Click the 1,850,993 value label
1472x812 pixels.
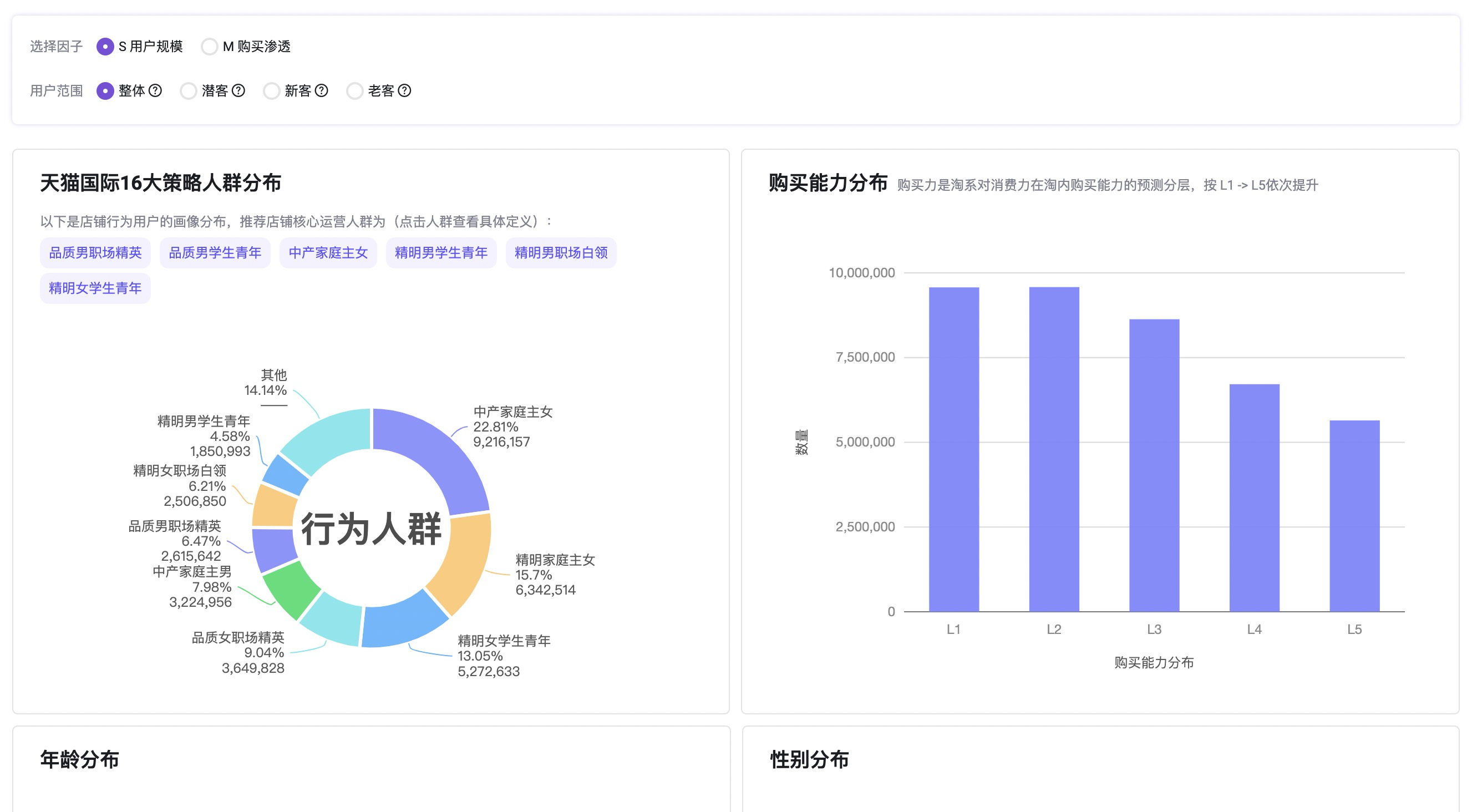[220, 451]
